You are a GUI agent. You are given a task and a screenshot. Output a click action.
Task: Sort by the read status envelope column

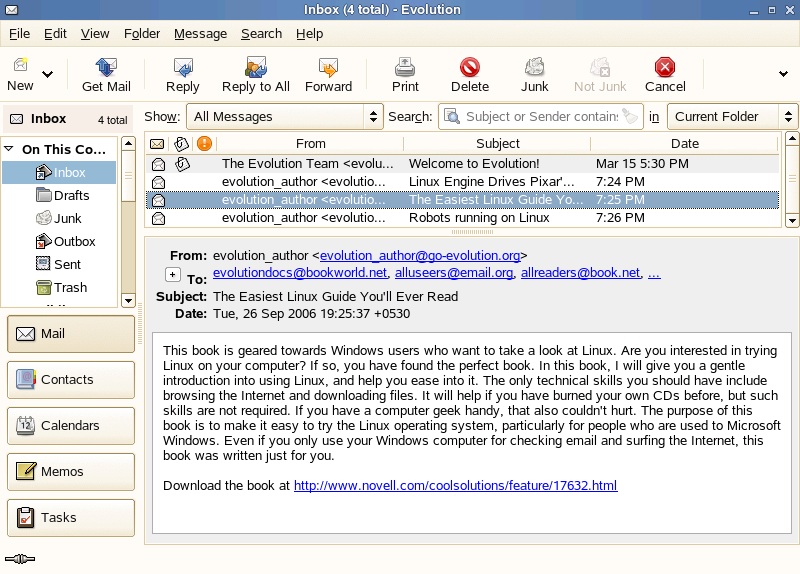coord(157,144)
